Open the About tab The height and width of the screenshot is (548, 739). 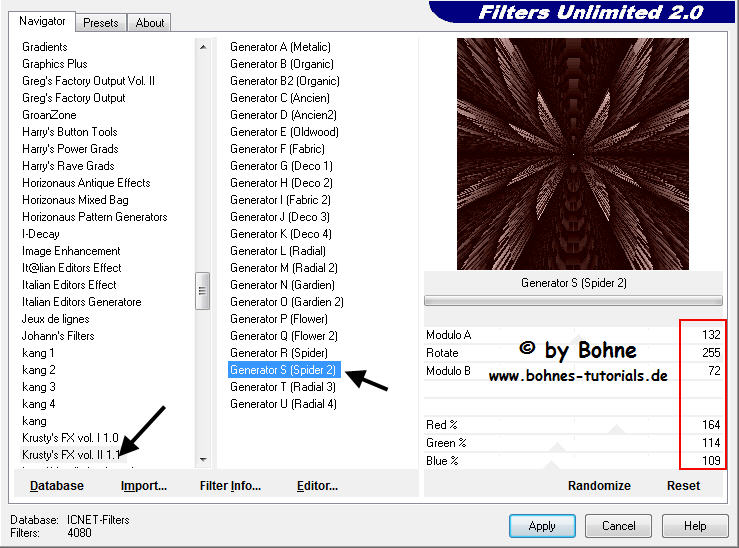click(150, 22)
